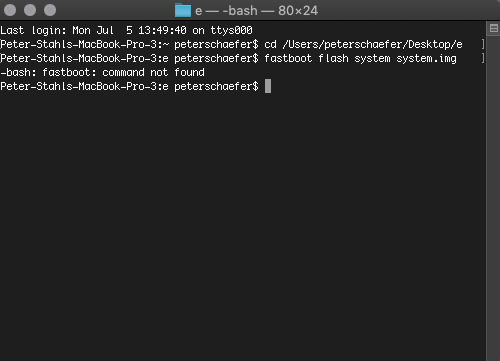Image resolution: width=500 pixels, height=361 pixels.
Task: Click the 13:49:40 timestamp in login line
Action: [162, 30]
